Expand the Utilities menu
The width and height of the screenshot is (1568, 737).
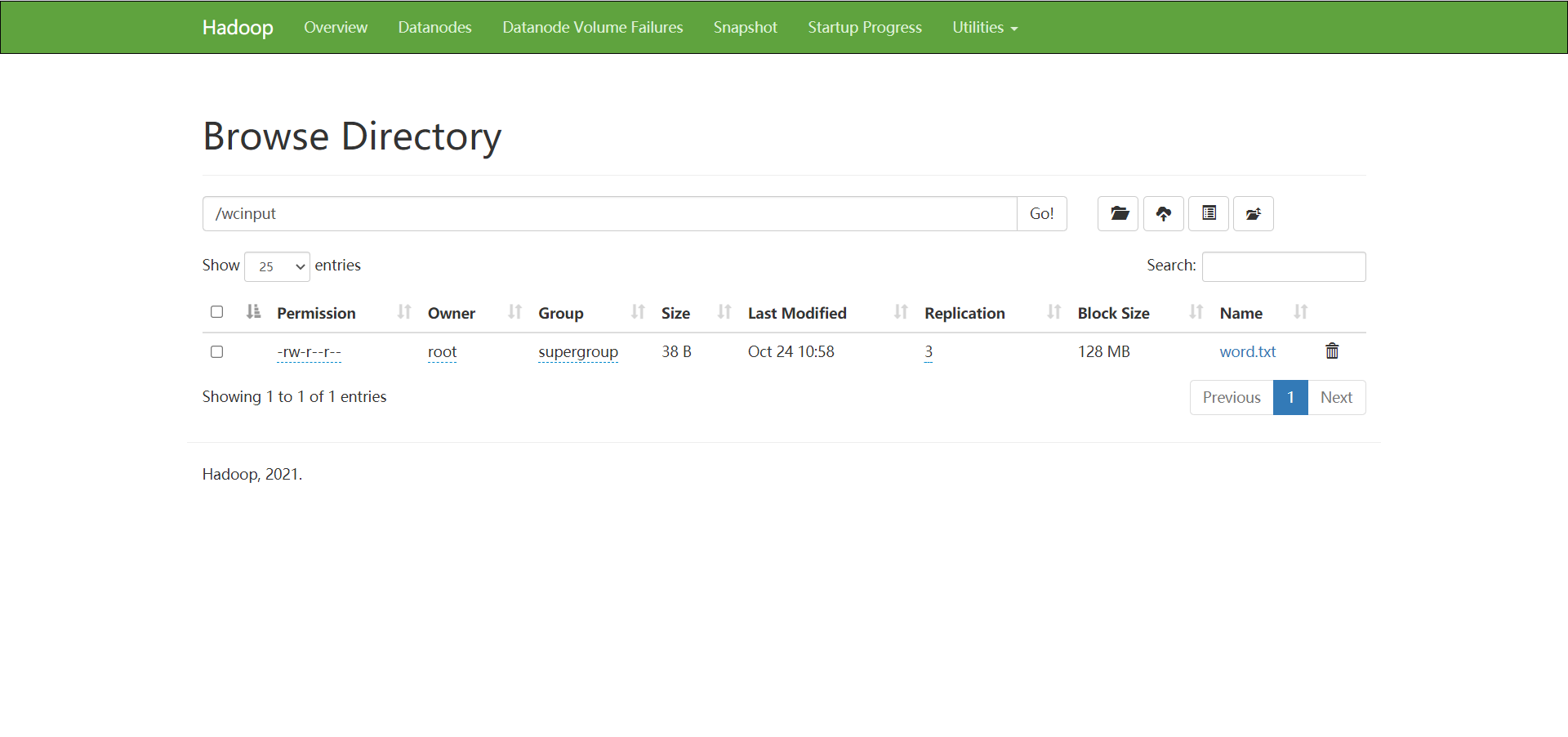[x=985, y=27]
